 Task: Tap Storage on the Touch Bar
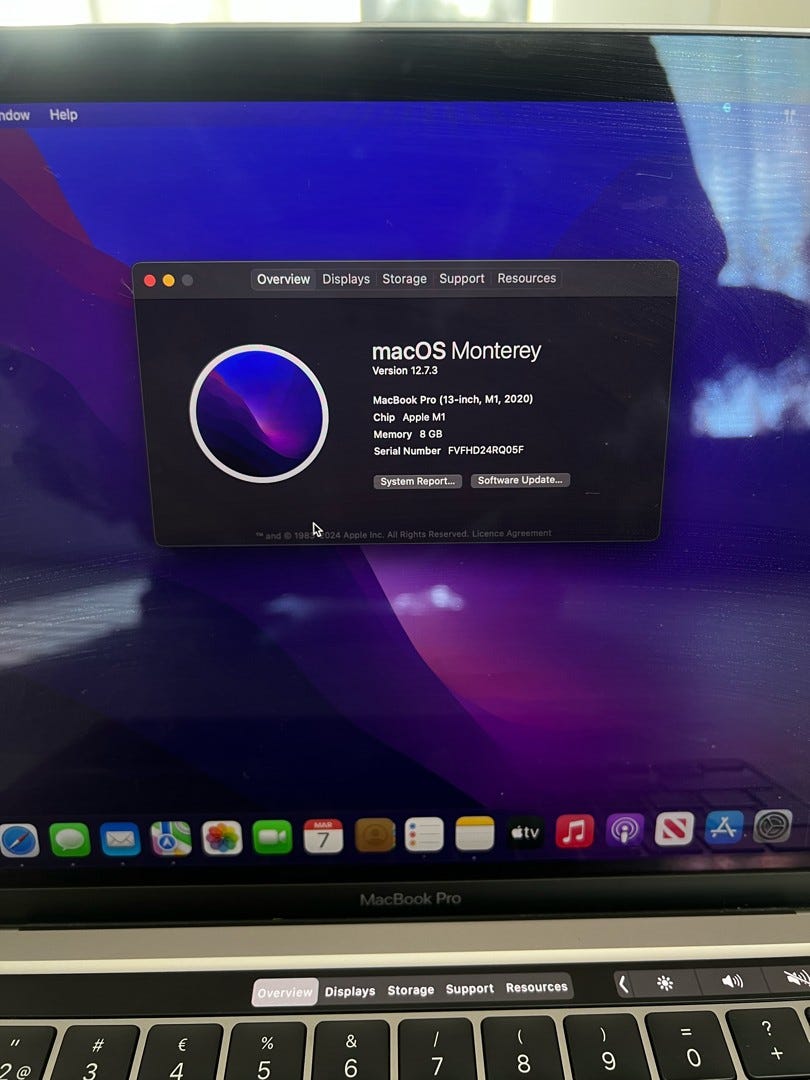[x=411, y=990]
